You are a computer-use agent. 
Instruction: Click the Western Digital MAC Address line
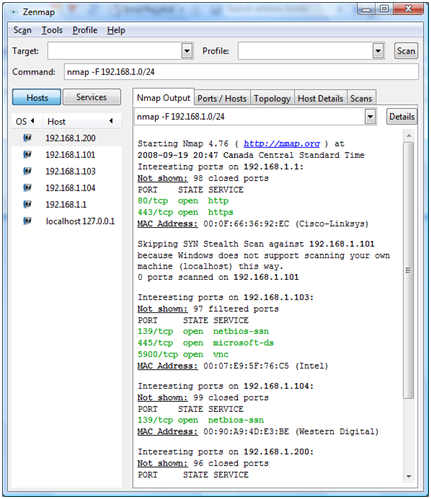tap(258, 431)
